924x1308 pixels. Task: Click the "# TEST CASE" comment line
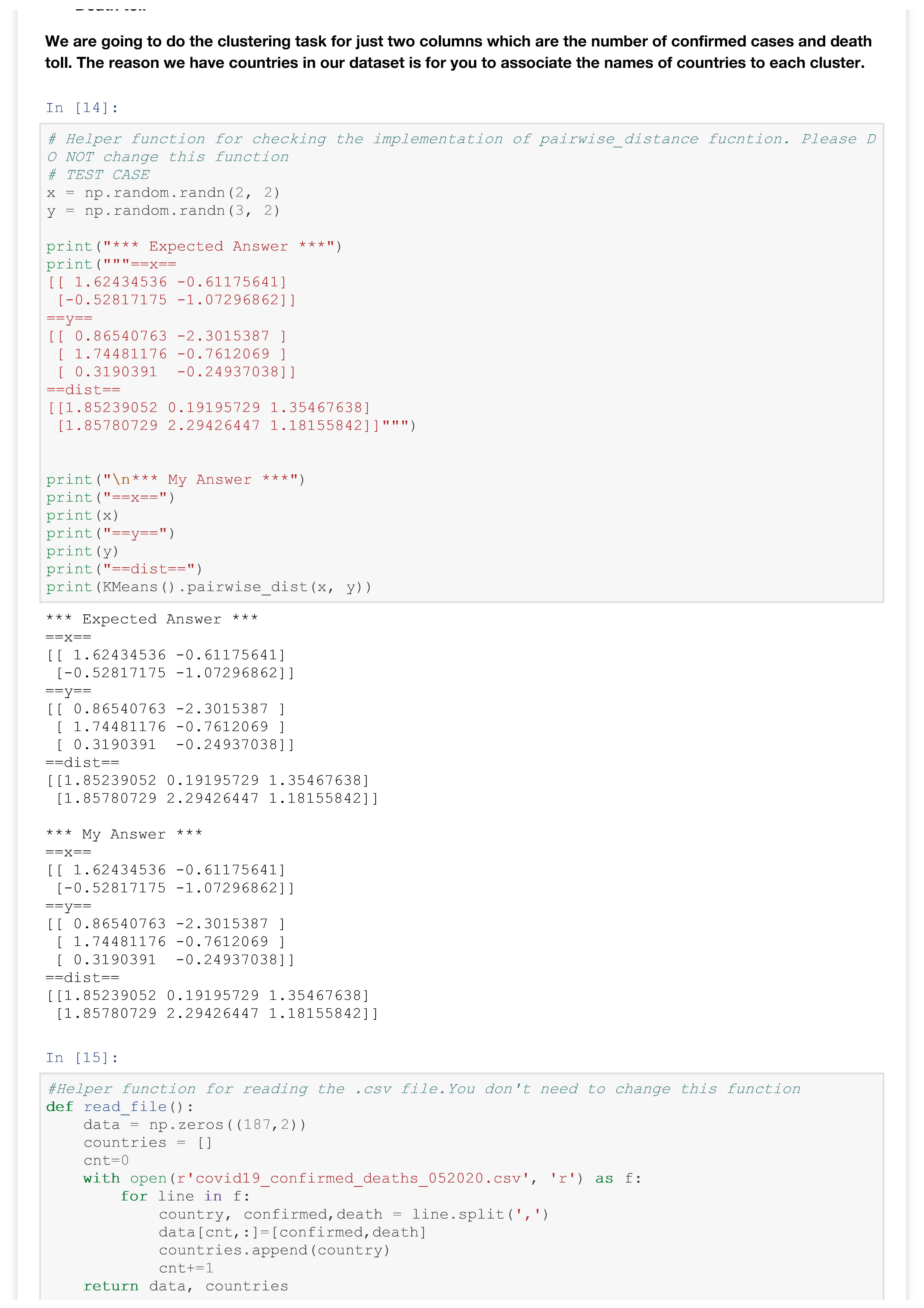coord(99,175)
